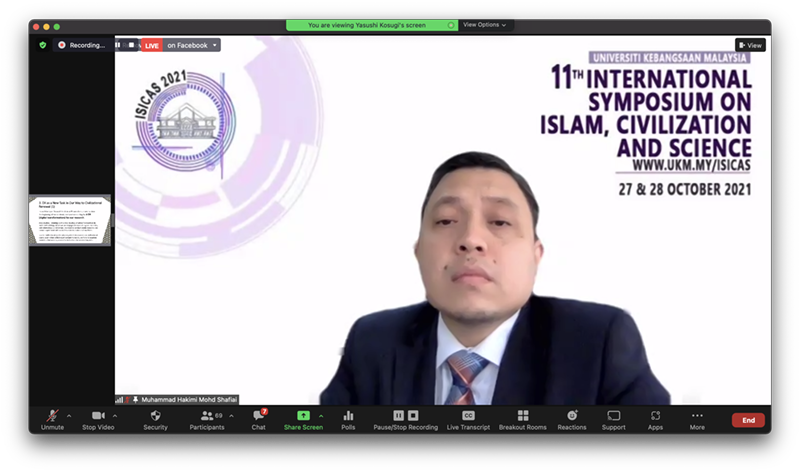Stop Video camera
800x472 pixels.
click(98, 418)
